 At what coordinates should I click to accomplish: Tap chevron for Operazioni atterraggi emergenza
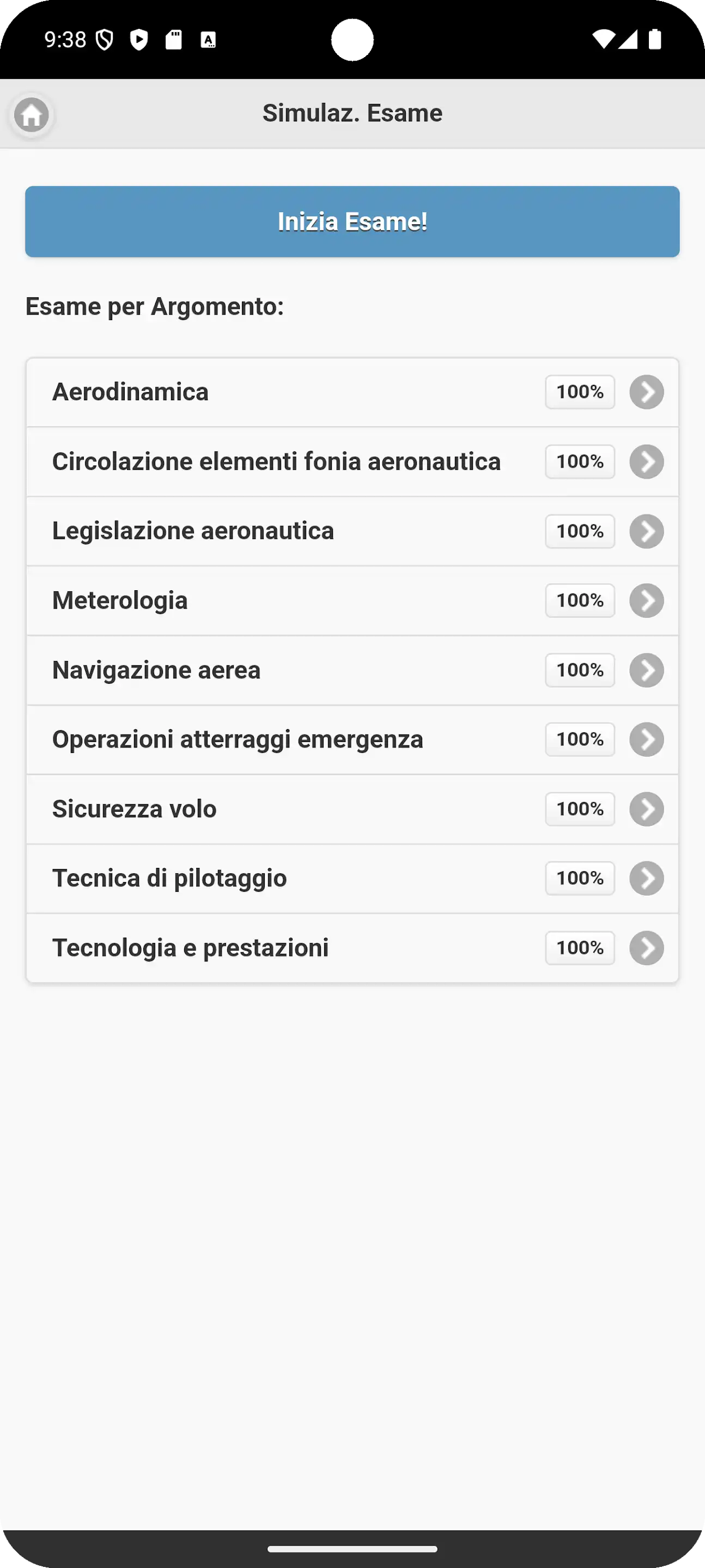[647, 739]
